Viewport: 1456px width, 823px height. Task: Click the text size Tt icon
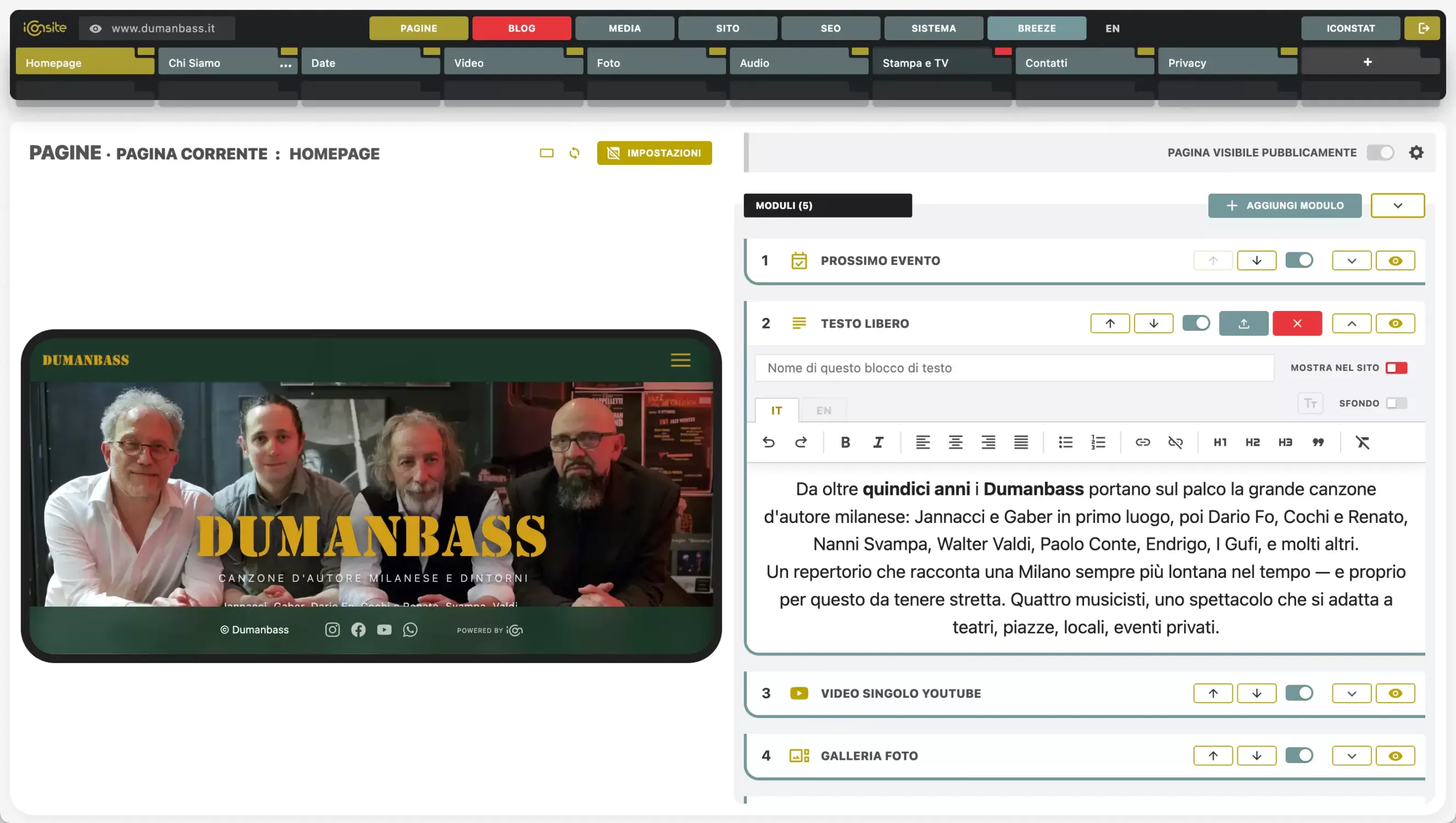point(1310,403)
